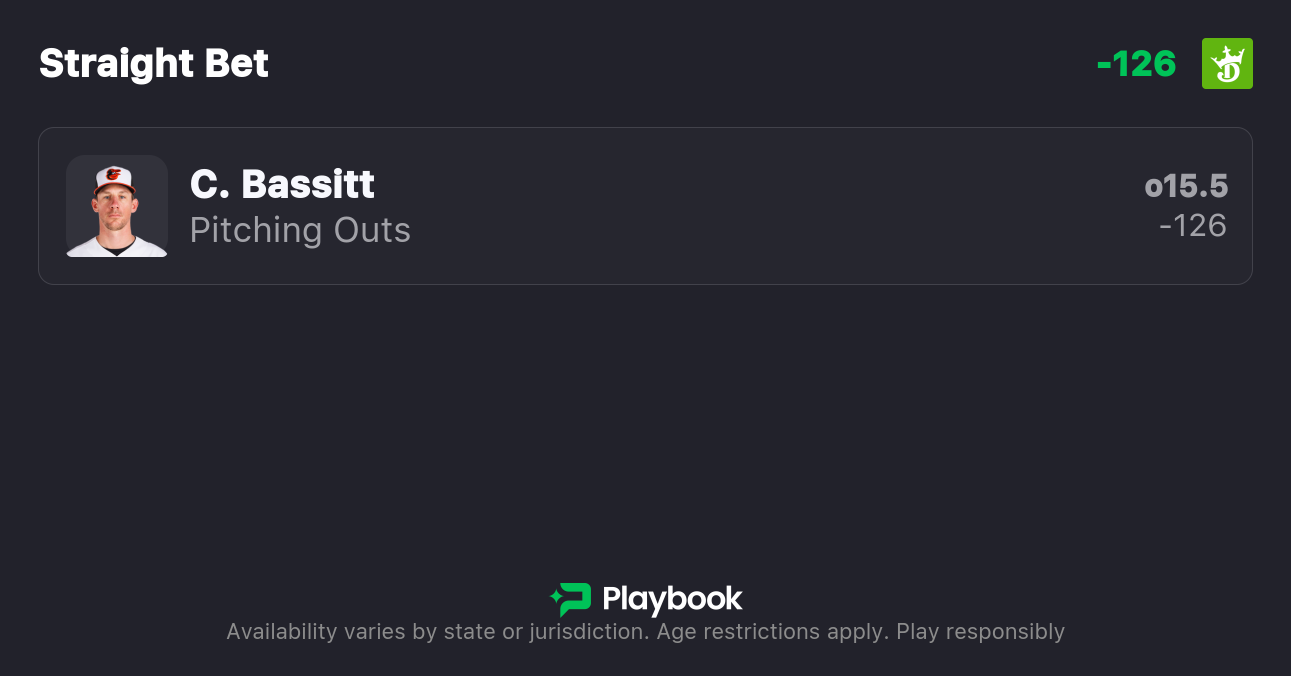This screenshot has height=676, width=1291.
Task: Select the Pitching Outs market label
Action: tap(300, 230)
